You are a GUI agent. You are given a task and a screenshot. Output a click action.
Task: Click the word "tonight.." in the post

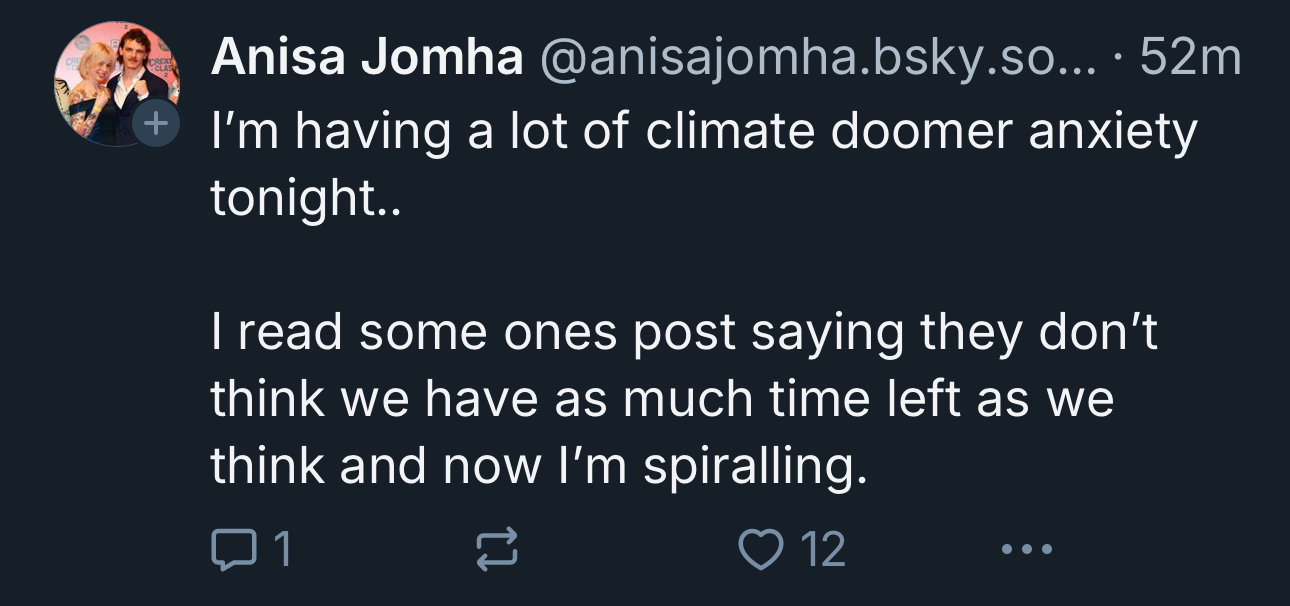pos(304,199)
